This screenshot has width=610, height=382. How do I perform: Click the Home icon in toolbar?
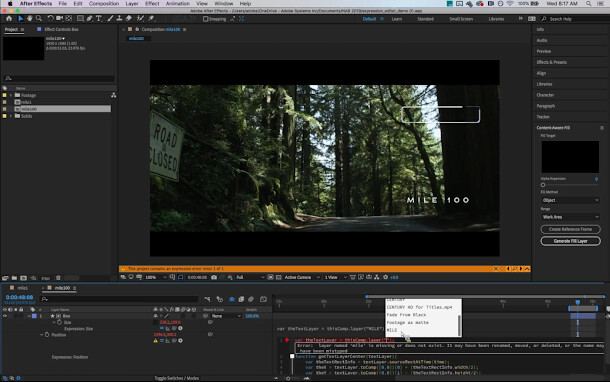9,18
